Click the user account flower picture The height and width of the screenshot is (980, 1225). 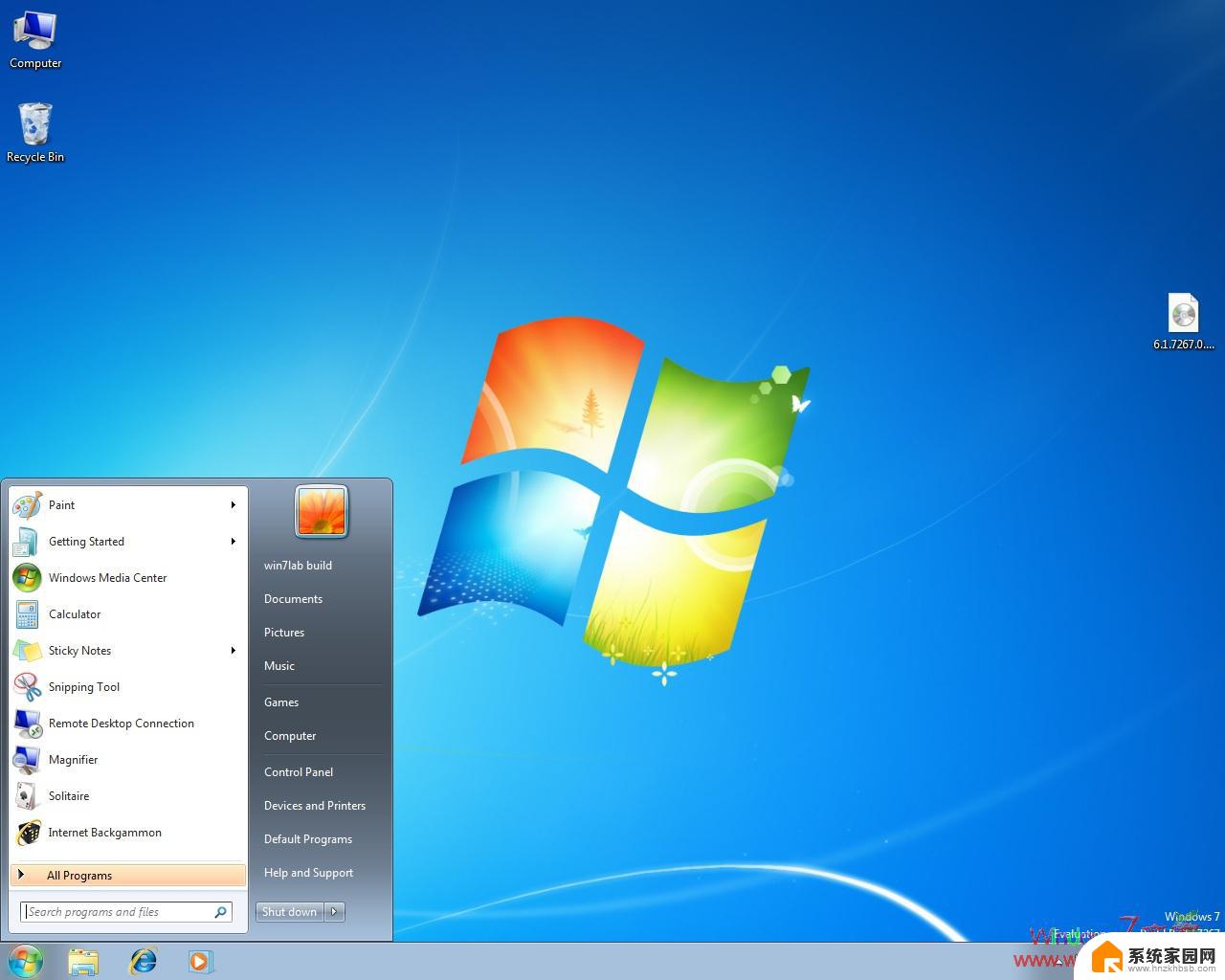[322, 511]
